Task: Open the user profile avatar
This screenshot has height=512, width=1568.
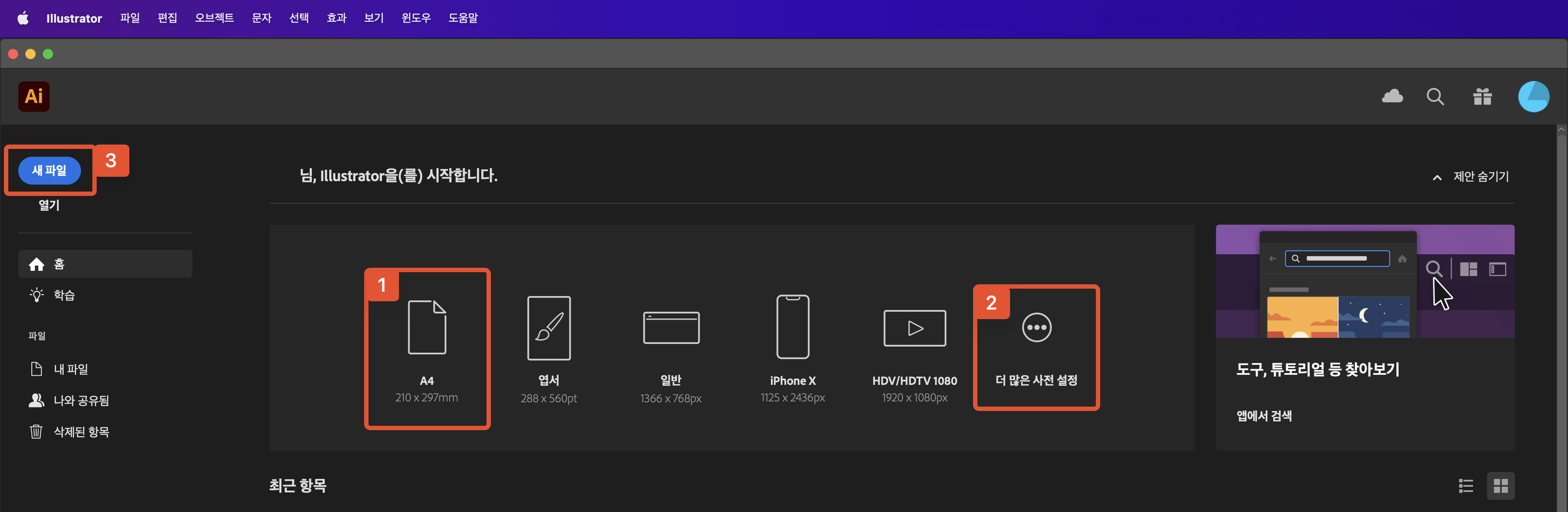Action: pos(1533,96)
